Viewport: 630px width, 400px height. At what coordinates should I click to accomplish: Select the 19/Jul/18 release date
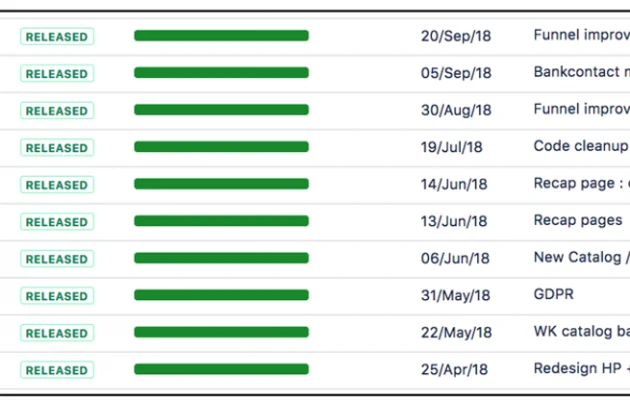451,147
